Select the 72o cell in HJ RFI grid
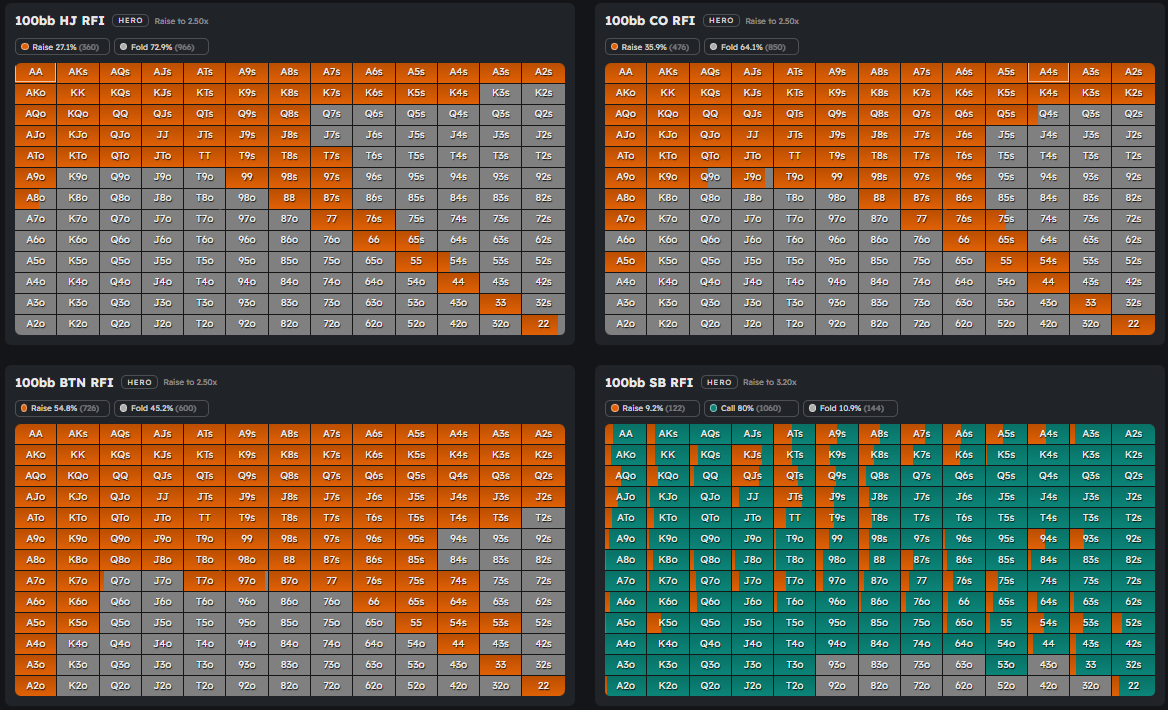The image size is (1168, 710). coord(331,324)
